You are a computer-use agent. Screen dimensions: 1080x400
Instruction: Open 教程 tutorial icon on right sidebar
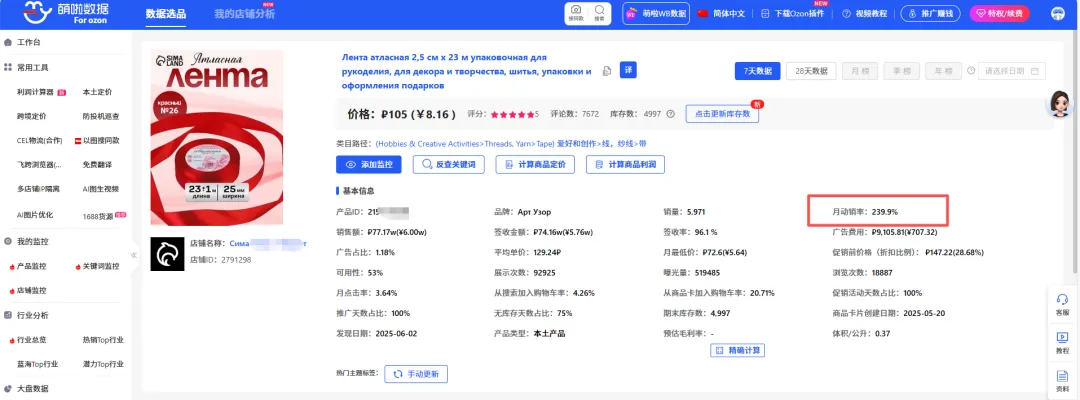pyautogui.click(x=1062, y=341)
